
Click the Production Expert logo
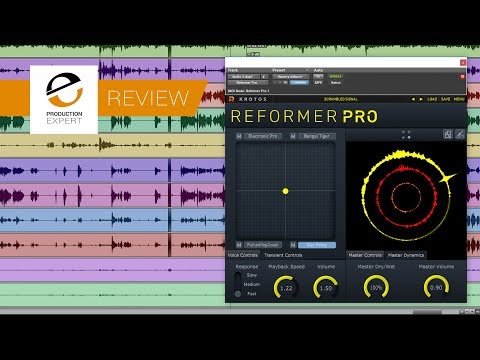[64, 99]
